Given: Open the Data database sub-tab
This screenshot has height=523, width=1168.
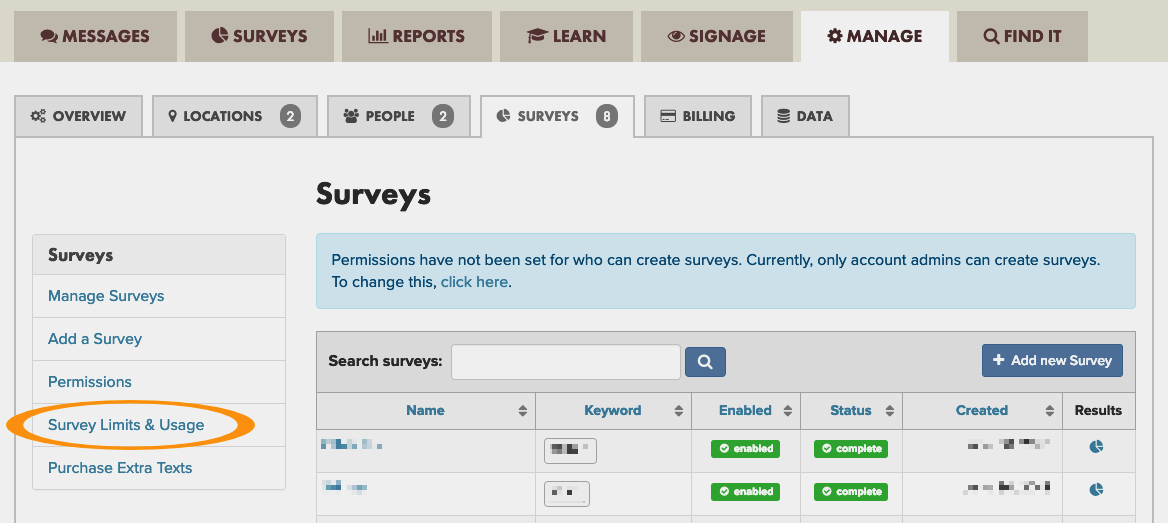Looking at the screenshot, I should [805, 116].
